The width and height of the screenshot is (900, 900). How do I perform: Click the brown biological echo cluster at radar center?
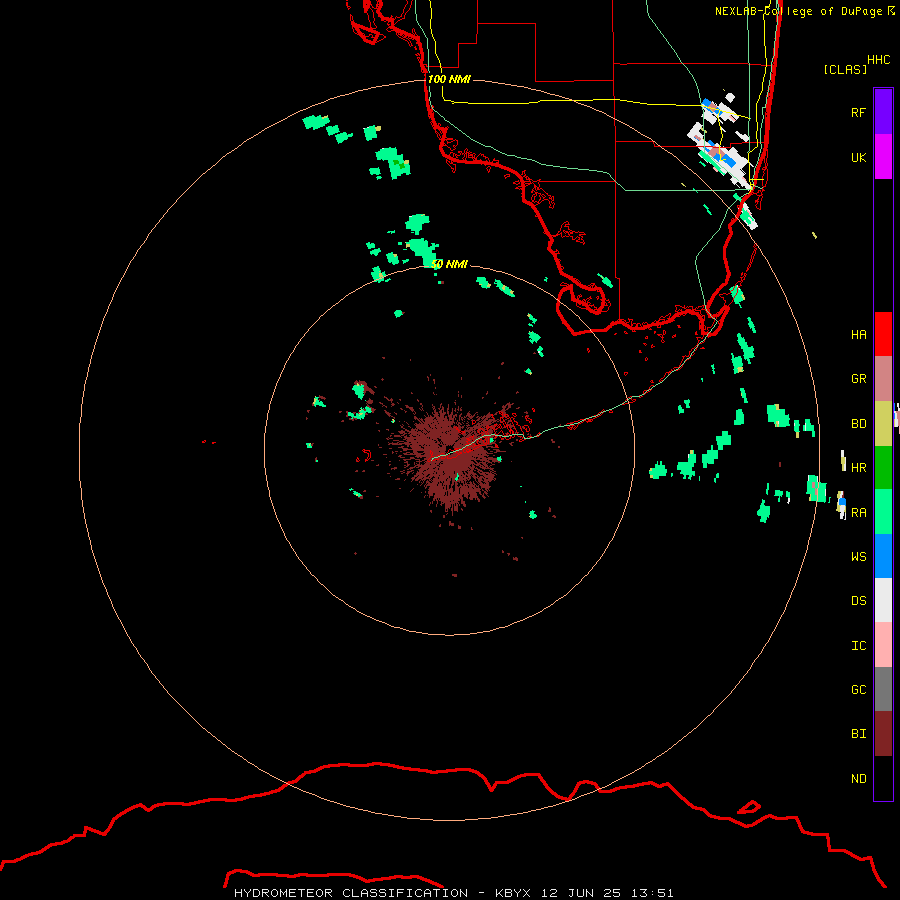pos(451,453)
